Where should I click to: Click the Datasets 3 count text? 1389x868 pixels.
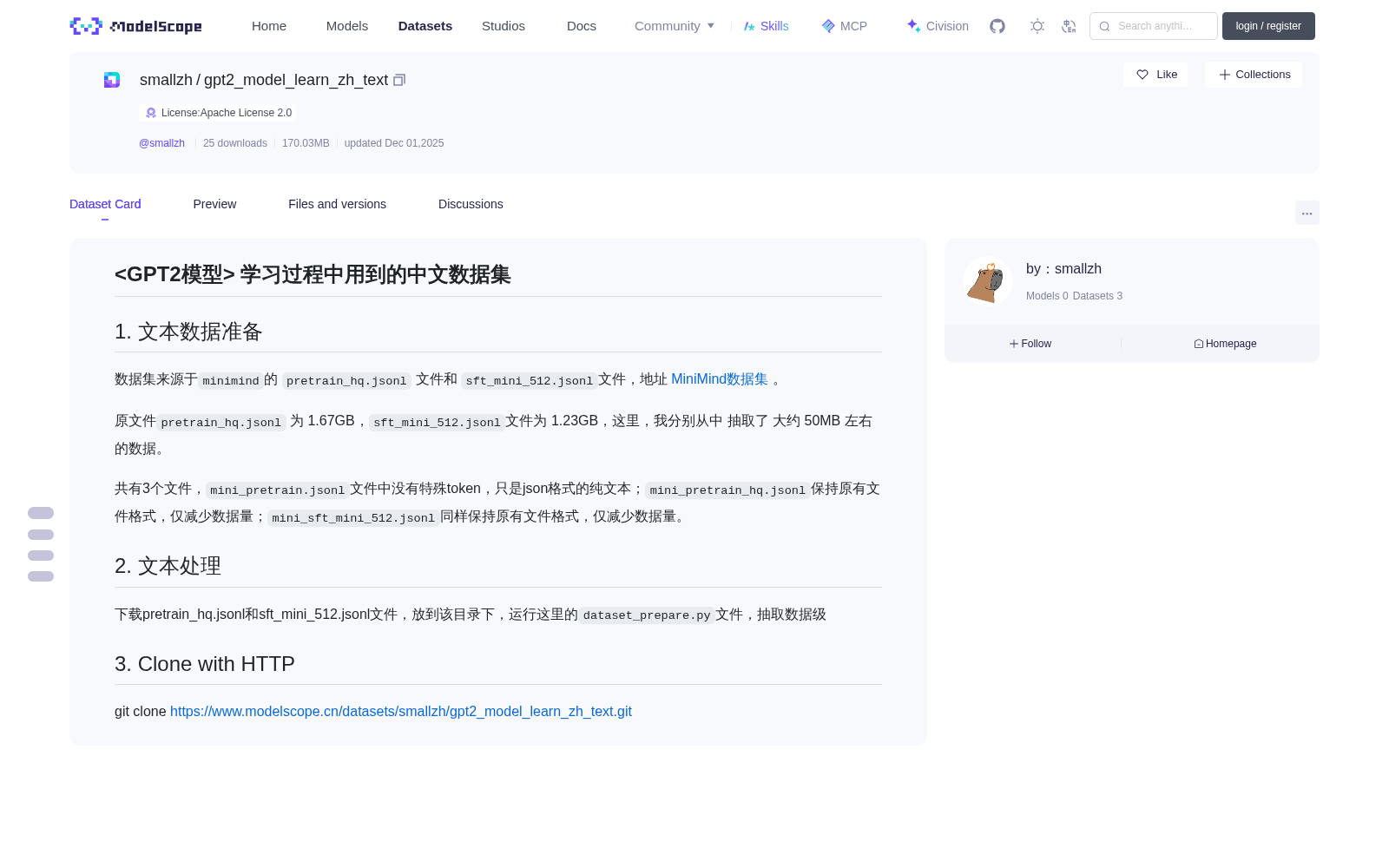coord(1097,296)
